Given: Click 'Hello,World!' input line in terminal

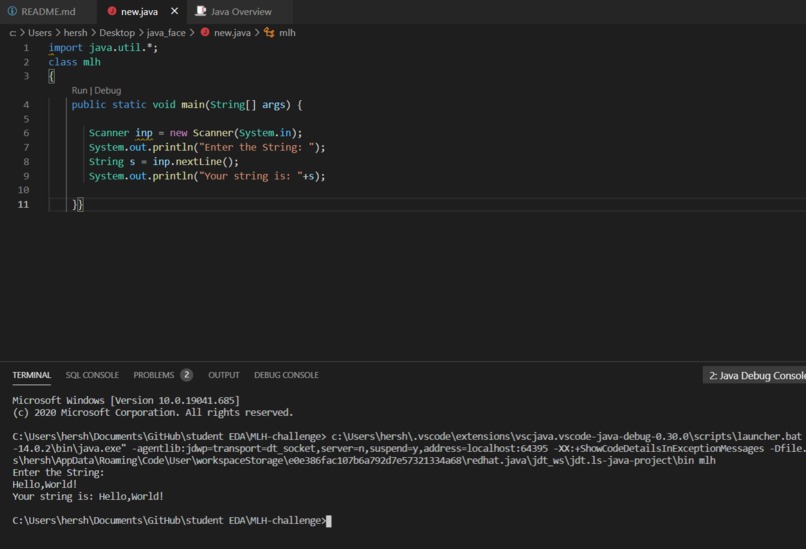Looking at the screenshot, I should [45, 484].
